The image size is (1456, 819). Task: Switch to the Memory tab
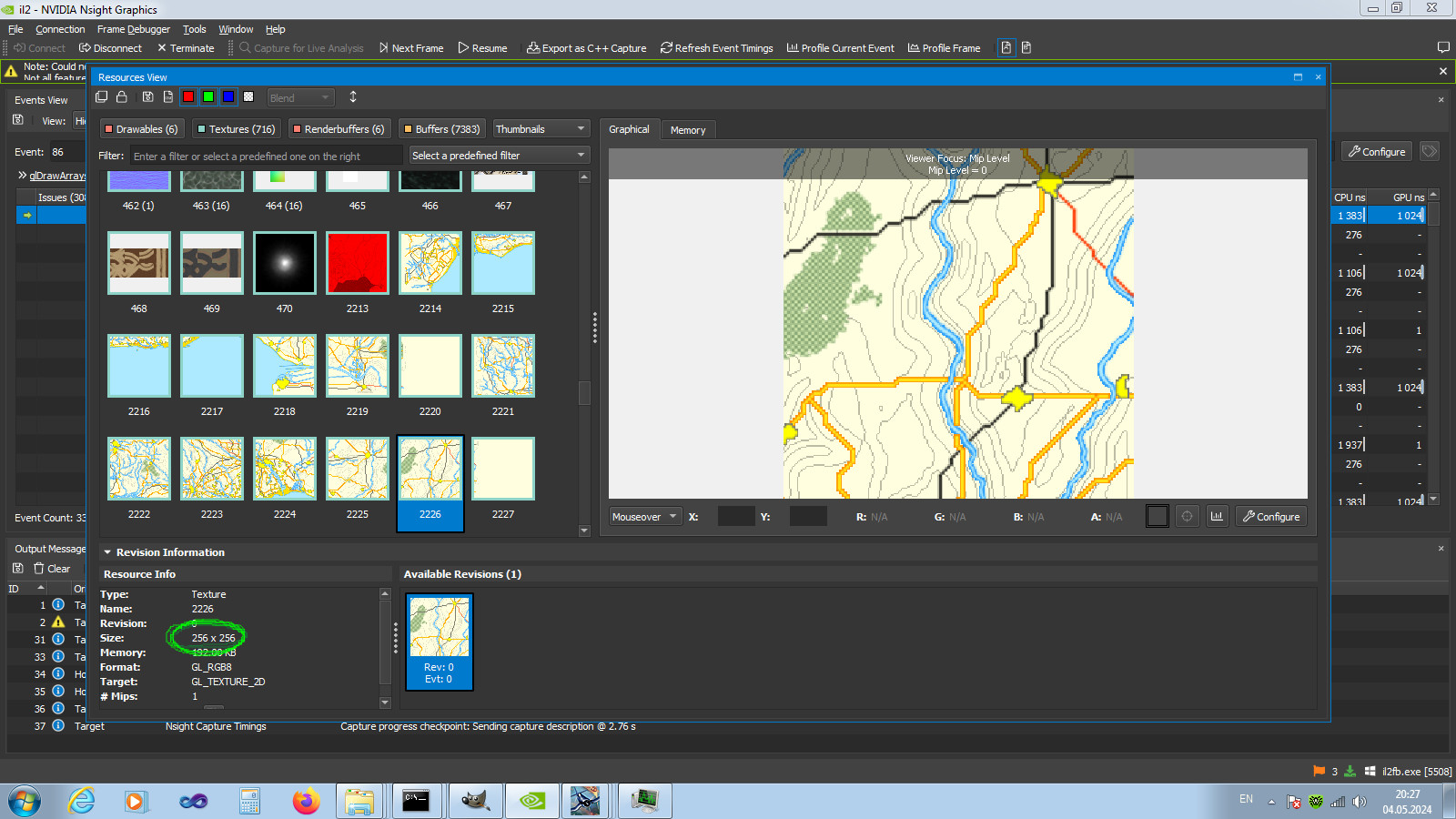click(x=688, y=130)
